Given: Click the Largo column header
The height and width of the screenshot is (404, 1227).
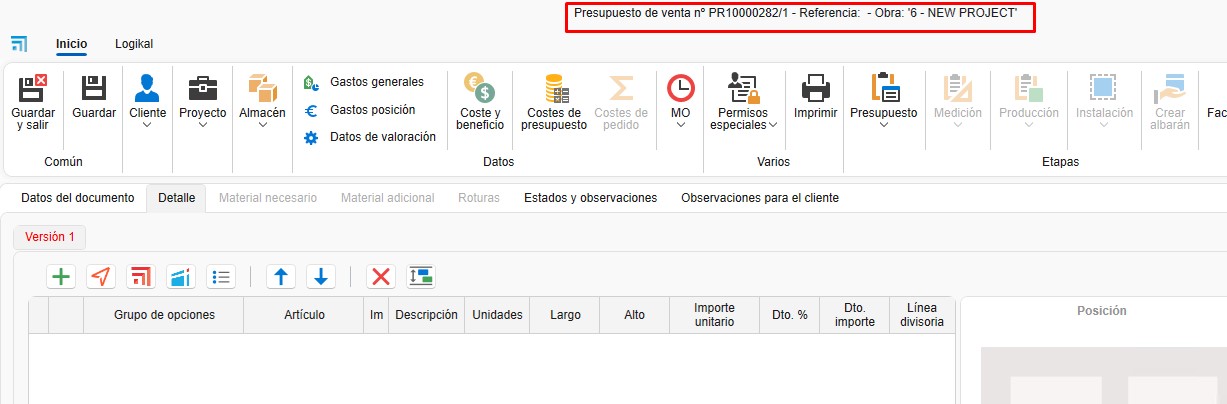Looking at the screenshot, I should [565, 315].
